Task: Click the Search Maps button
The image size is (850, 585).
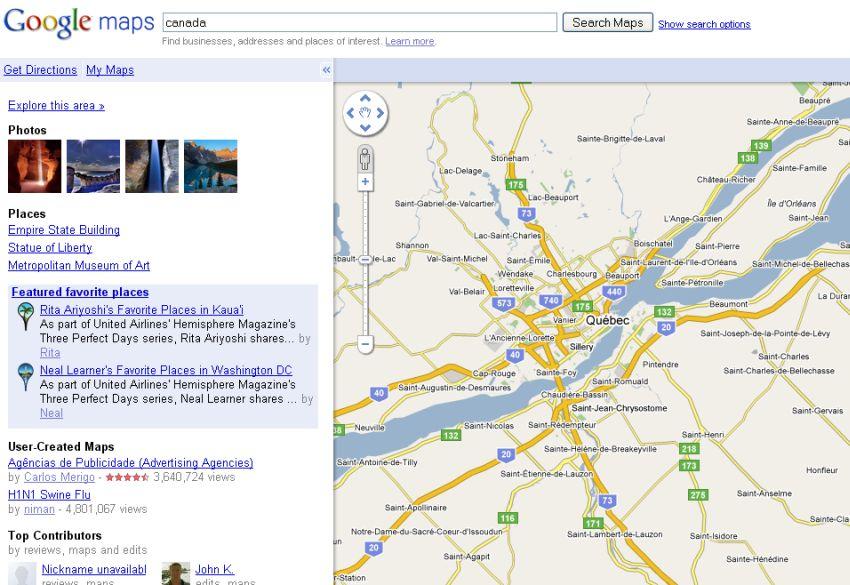Action: [608, 23]
